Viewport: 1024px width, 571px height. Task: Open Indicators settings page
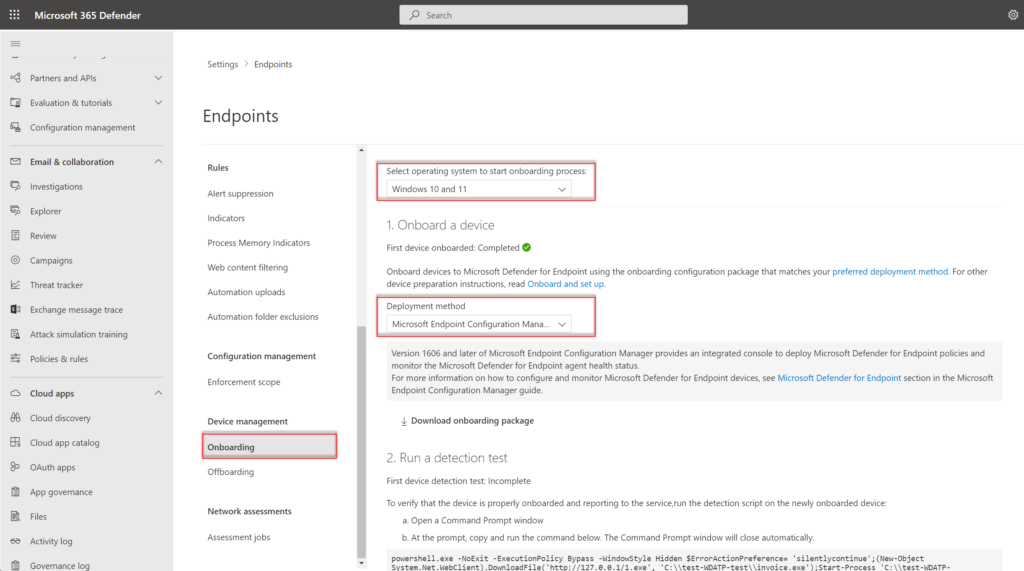tap(226, 218)
